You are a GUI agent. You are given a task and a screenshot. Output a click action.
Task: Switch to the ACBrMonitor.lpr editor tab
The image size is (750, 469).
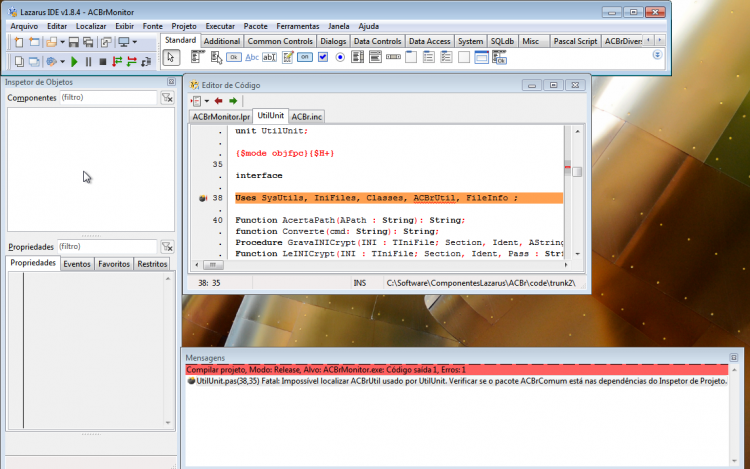click(221, 117)
